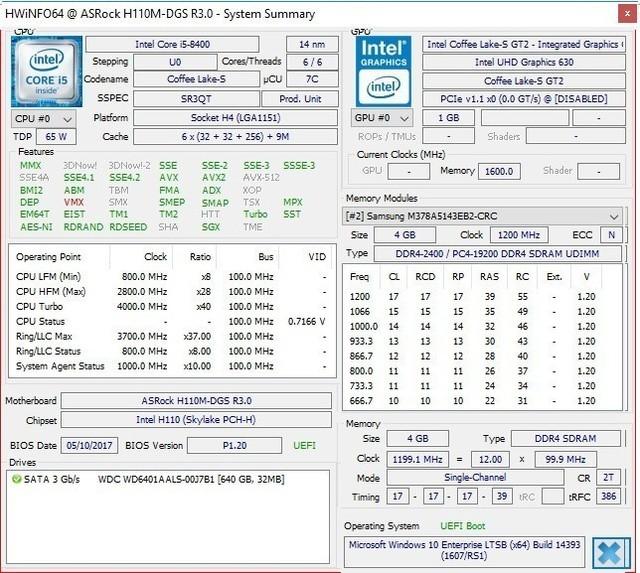Image resolution: width=640 pixels, height=573 pixels.
Task: Click the Socket H4 (LGA1151) platform field
Action: (236, 118)
